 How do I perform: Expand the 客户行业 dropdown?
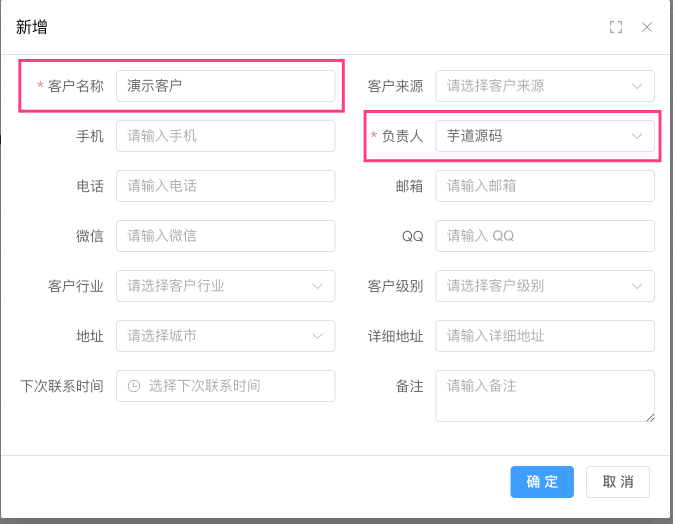225,286
